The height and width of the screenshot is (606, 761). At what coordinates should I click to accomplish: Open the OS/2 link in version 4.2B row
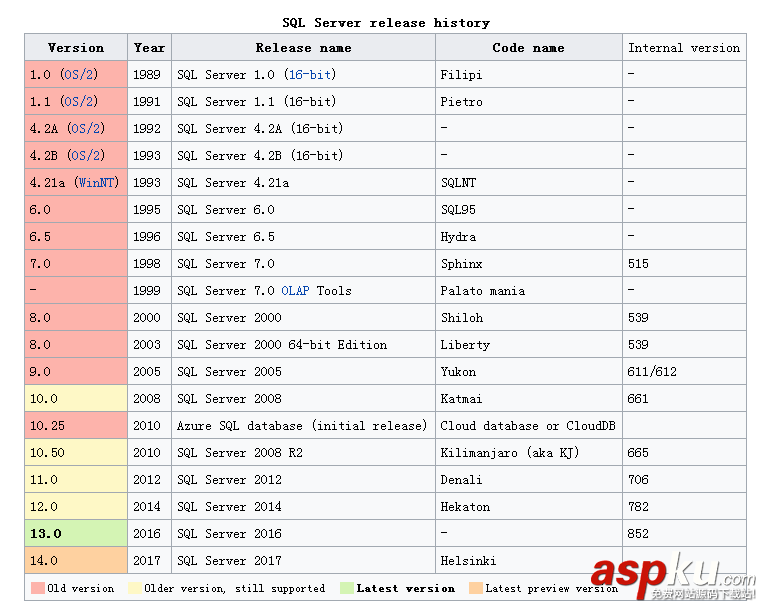click(x=86, y=155)
